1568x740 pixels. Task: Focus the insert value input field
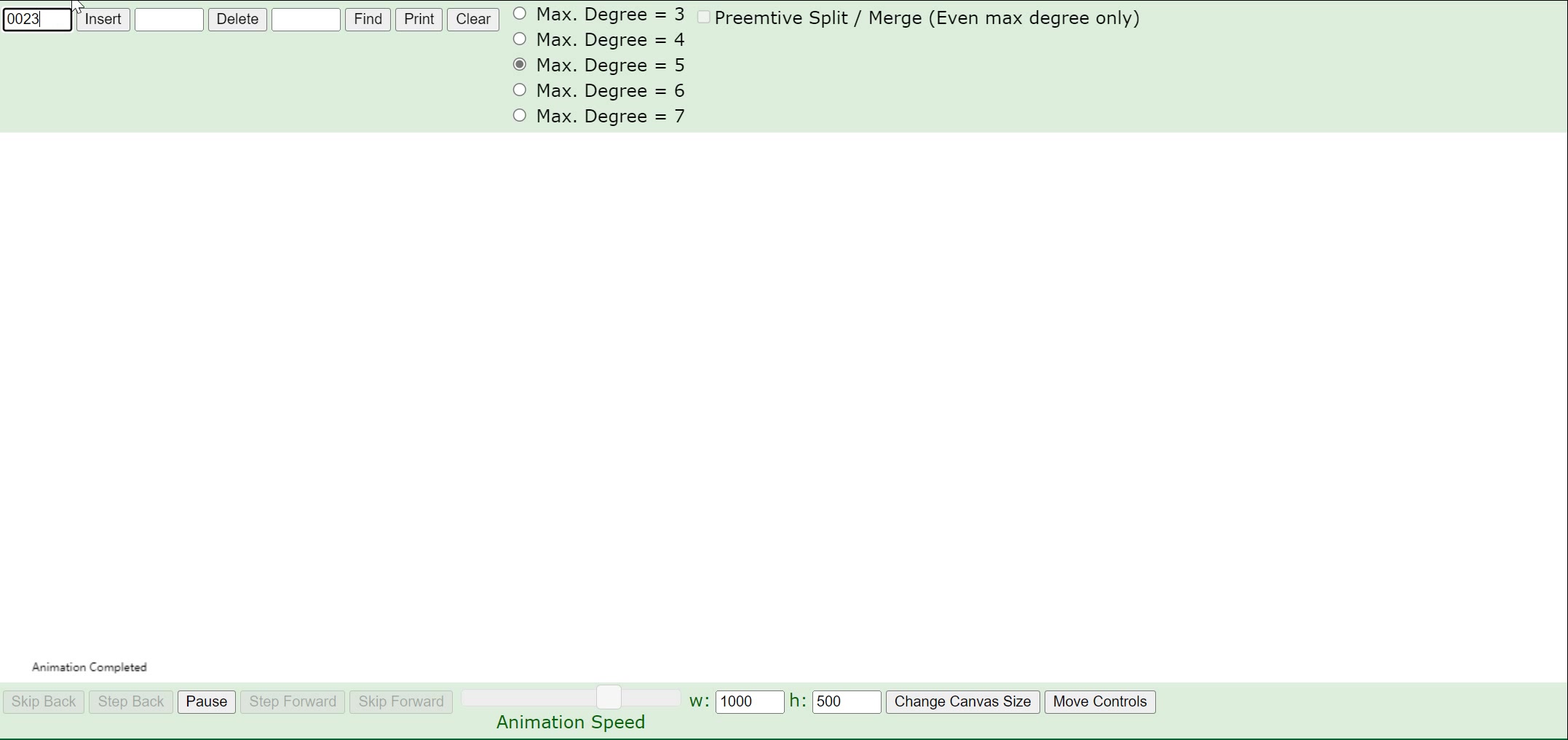click(x=37, y=20)
